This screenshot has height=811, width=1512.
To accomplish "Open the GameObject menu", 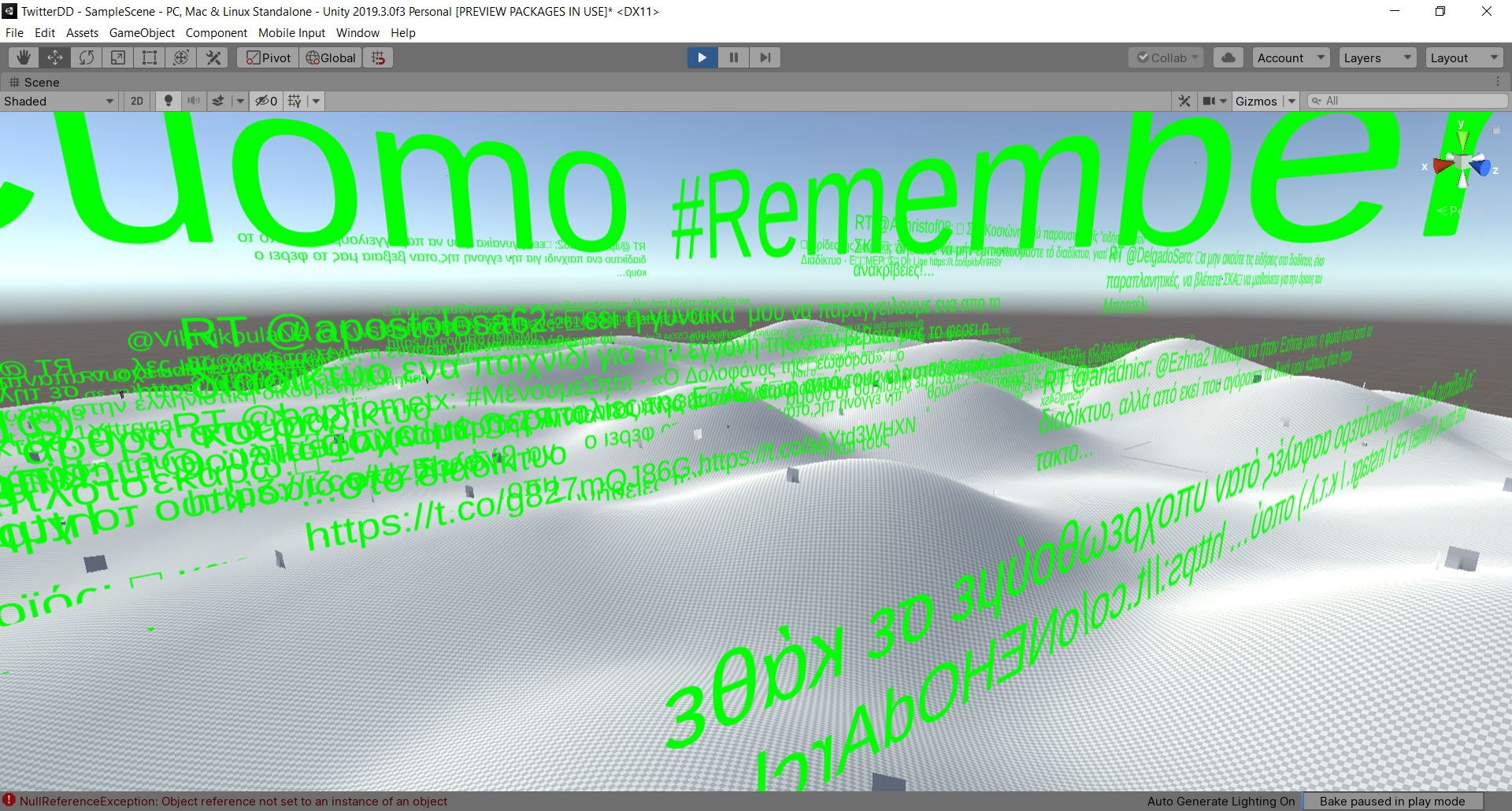I will point(142,33).
